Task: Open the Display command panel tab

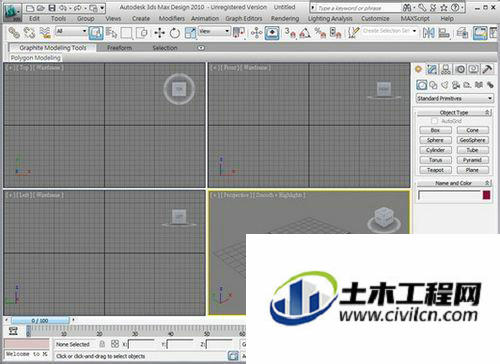Action: click(x=474, y=69)
